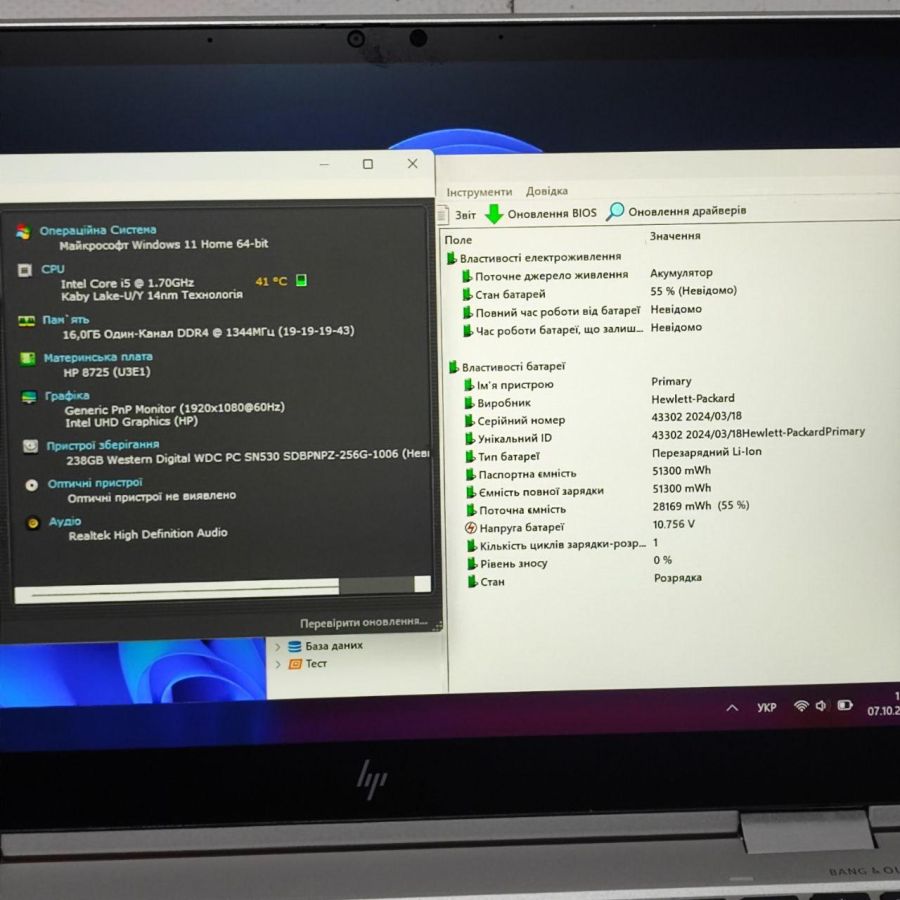
Task: Click the Значення column header
Action: [675, 236]
